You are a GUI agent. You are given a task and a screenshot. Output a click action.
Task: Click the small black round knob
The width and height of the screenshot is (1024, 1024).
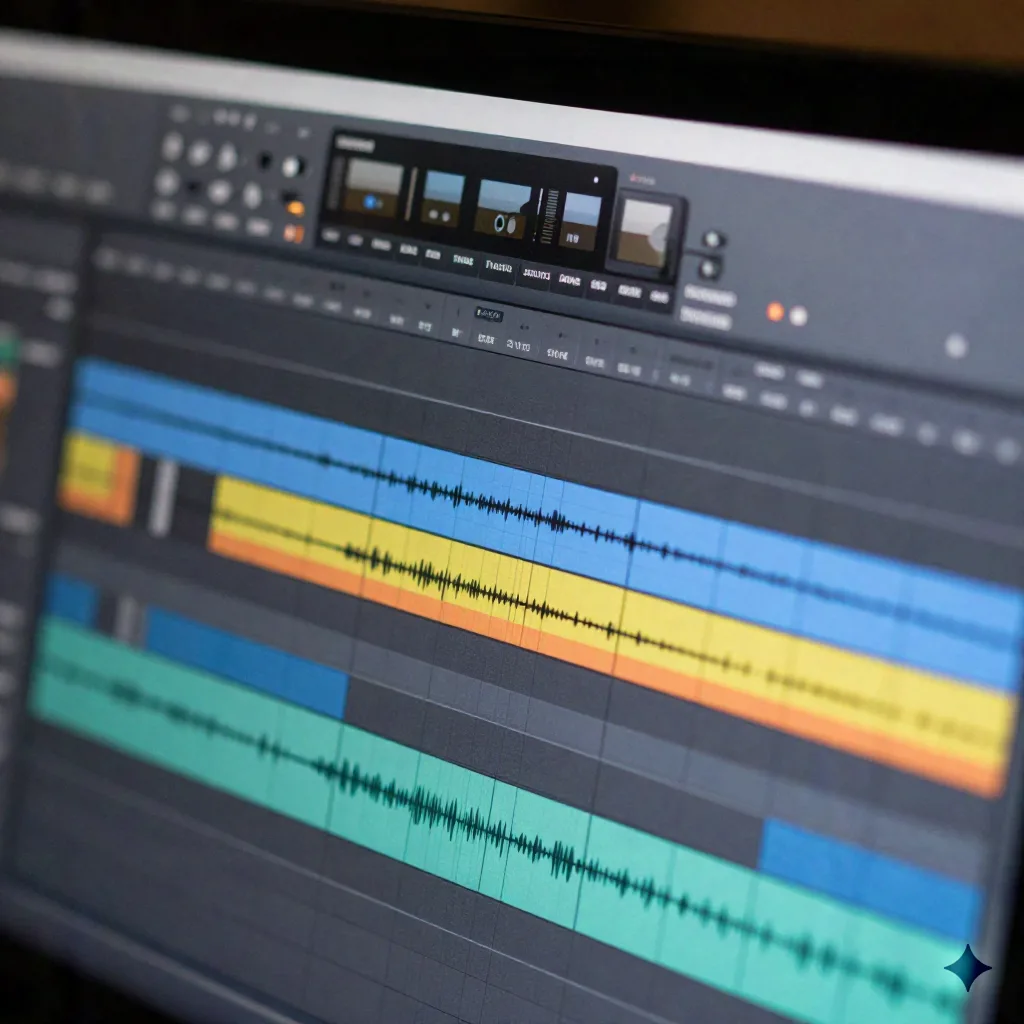[264, 161]
